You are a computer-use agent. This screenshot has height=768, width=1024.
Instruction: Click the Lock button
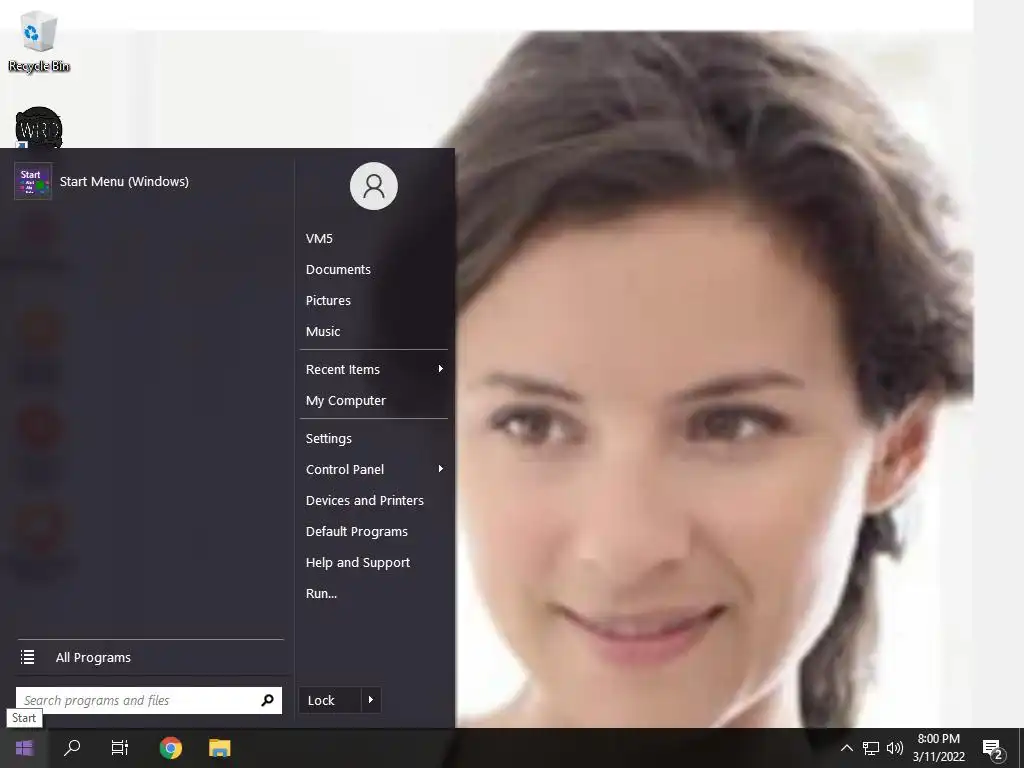tap(329, 700)
